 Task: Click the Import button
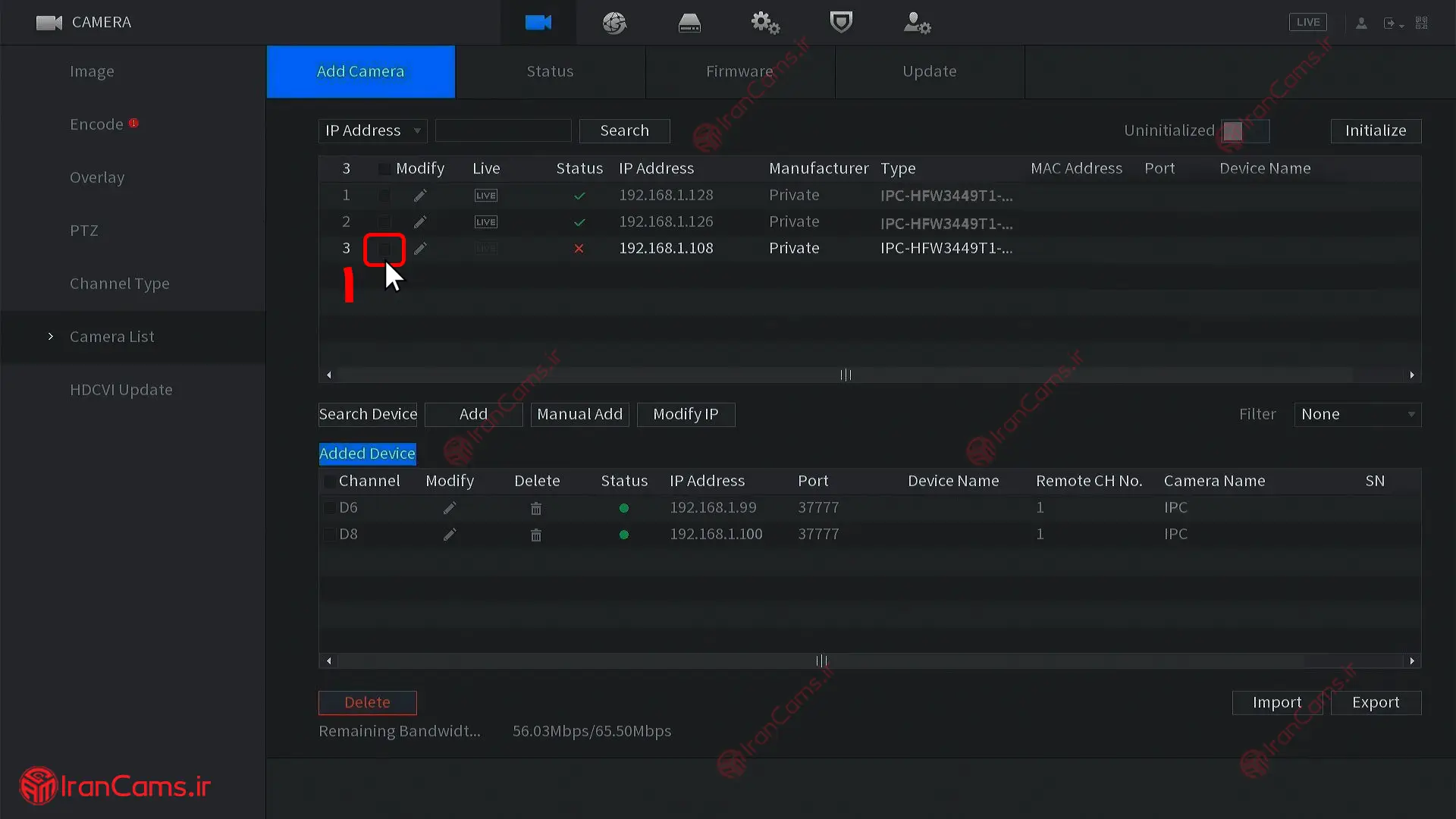[1278, 703]
